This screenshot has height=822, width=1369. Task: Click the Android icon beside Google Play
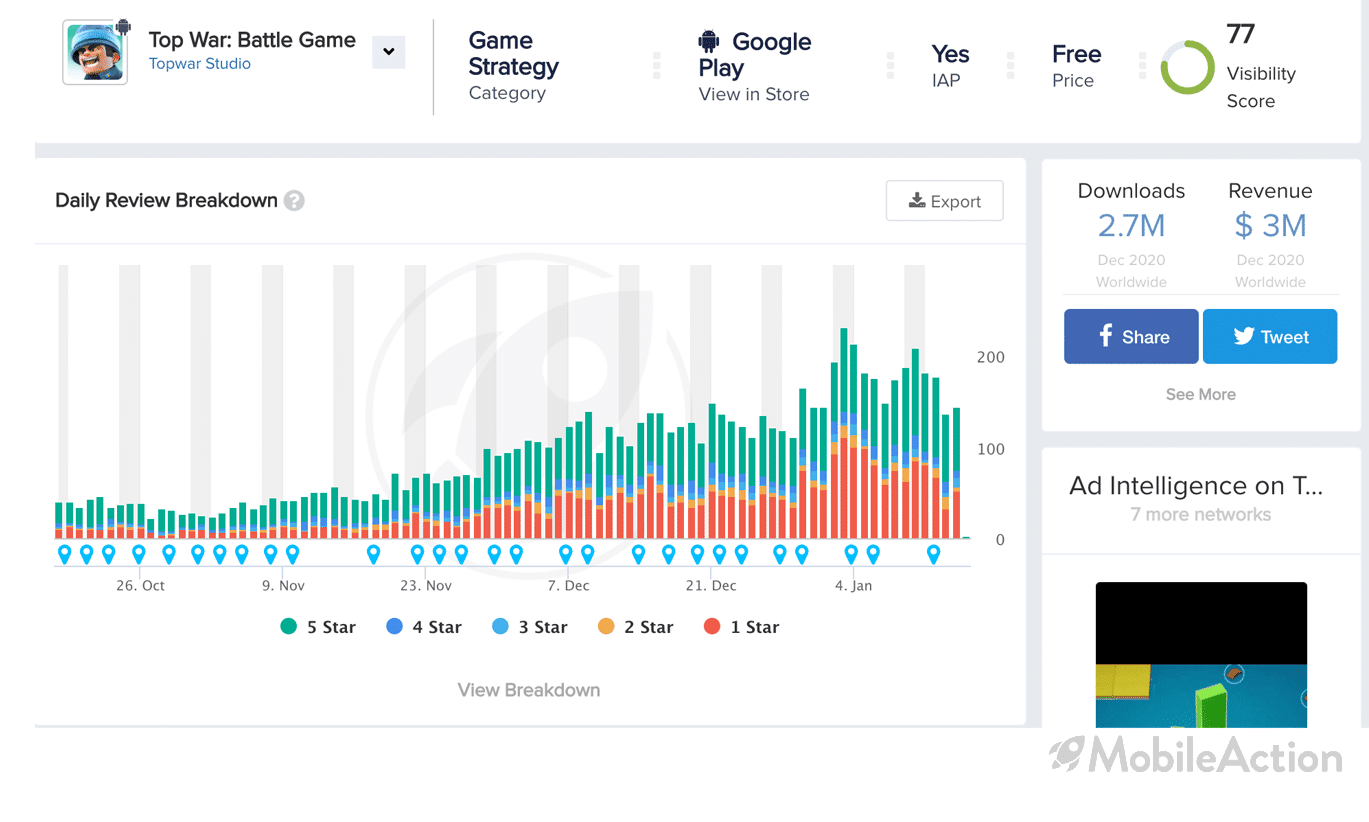[709, 42]
